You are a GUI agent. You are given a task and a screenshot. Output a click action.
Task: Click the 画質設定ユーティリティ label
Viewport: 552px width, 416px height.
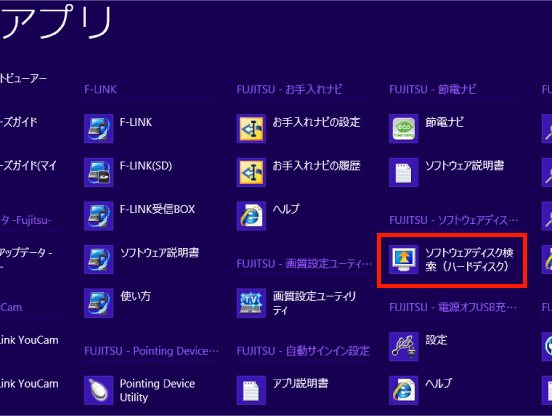click(314, 303)
